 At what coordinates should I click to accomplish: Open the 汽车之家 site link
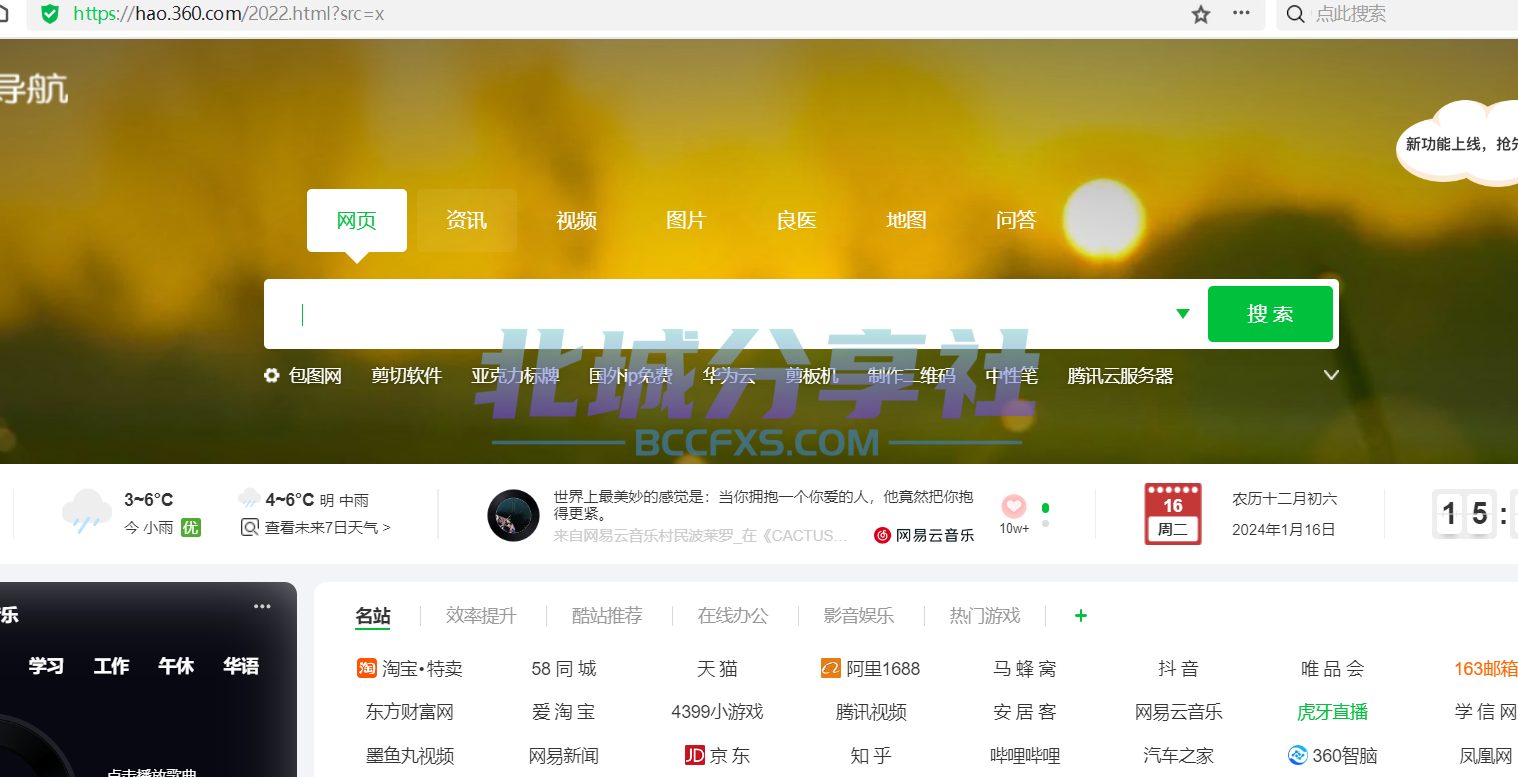point(1178,755)
